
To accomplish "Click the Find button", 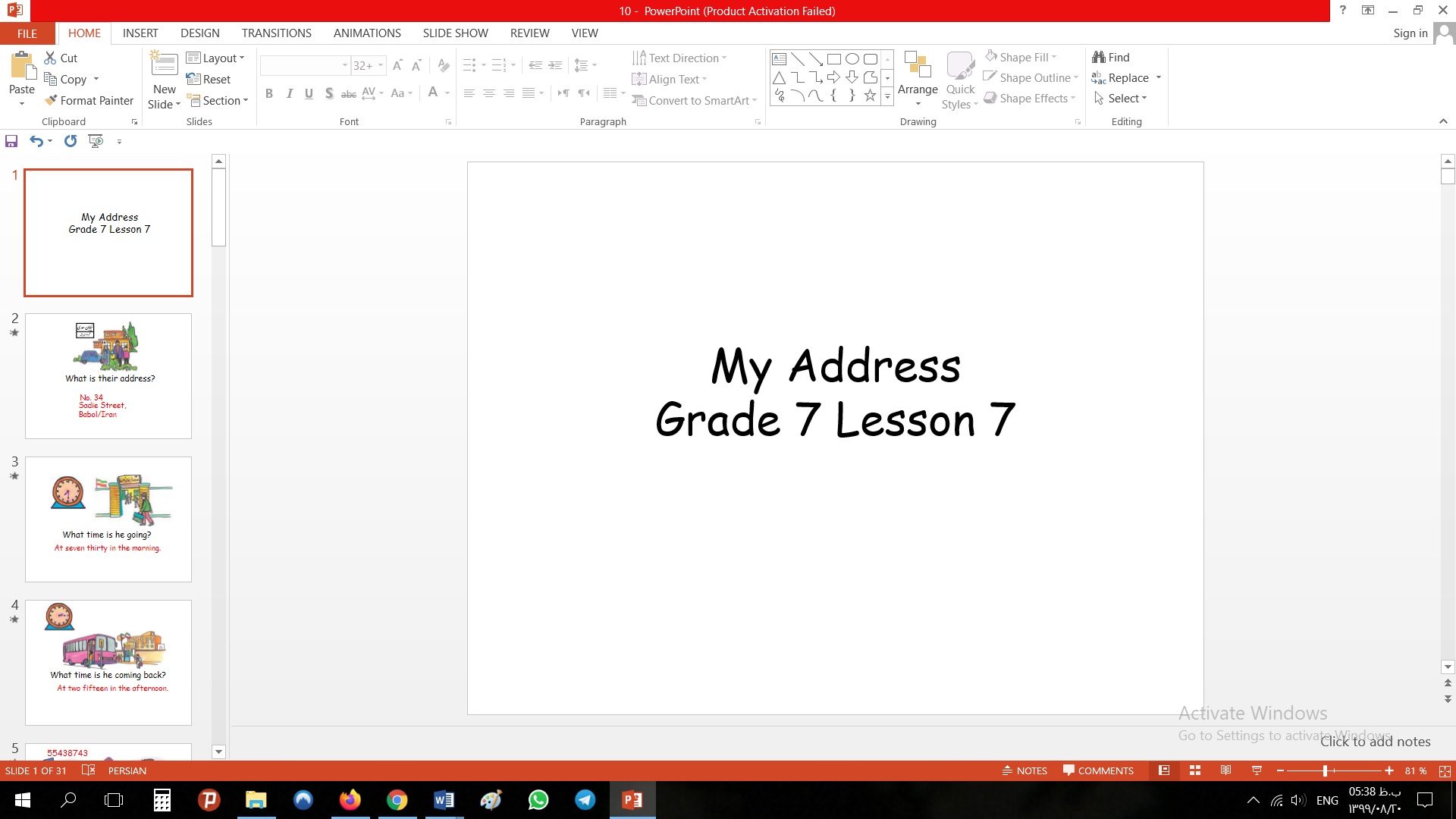I will (x=1111, y=57).
